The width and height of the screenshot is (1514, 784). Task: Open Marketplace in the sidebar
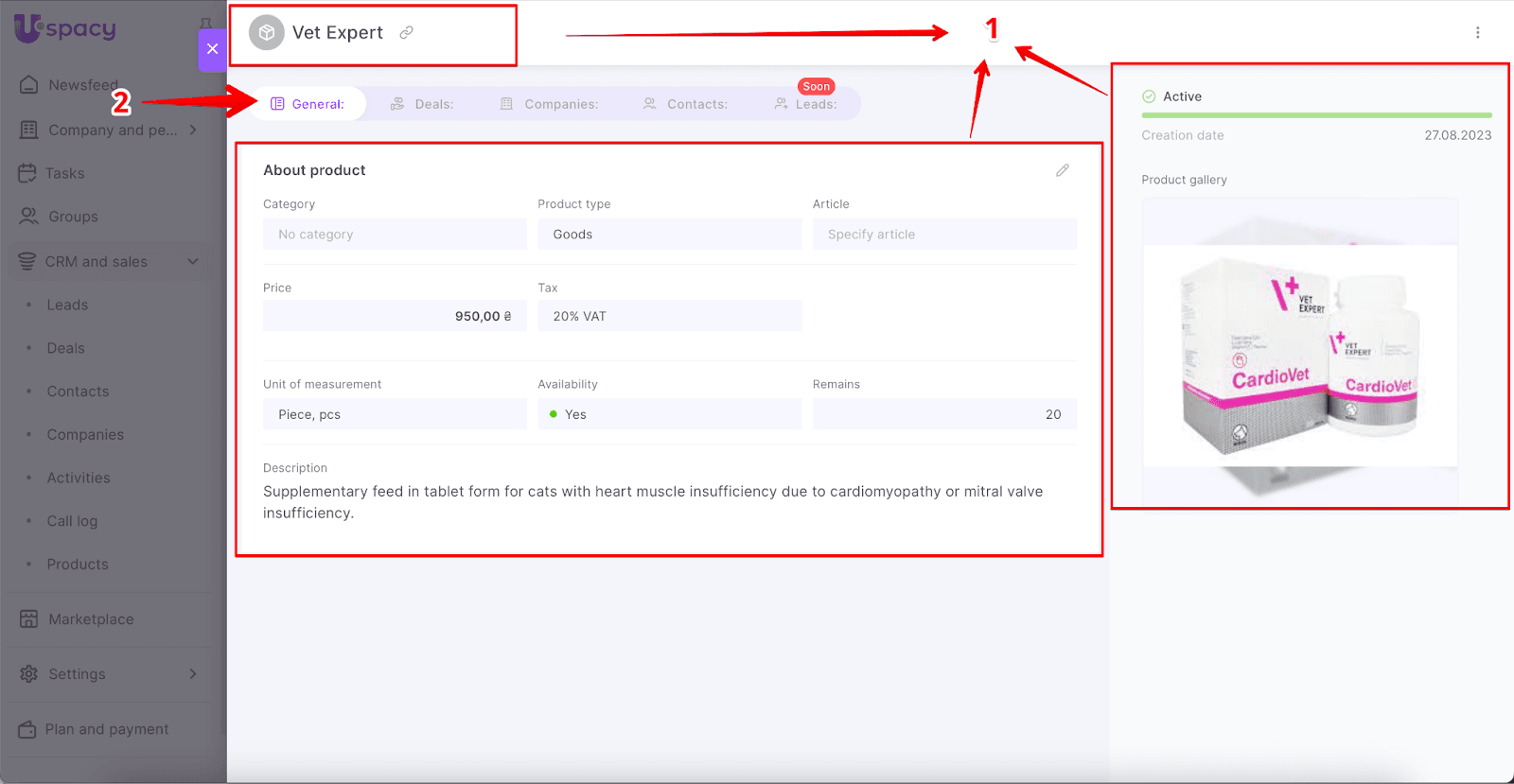coord(91,619)
